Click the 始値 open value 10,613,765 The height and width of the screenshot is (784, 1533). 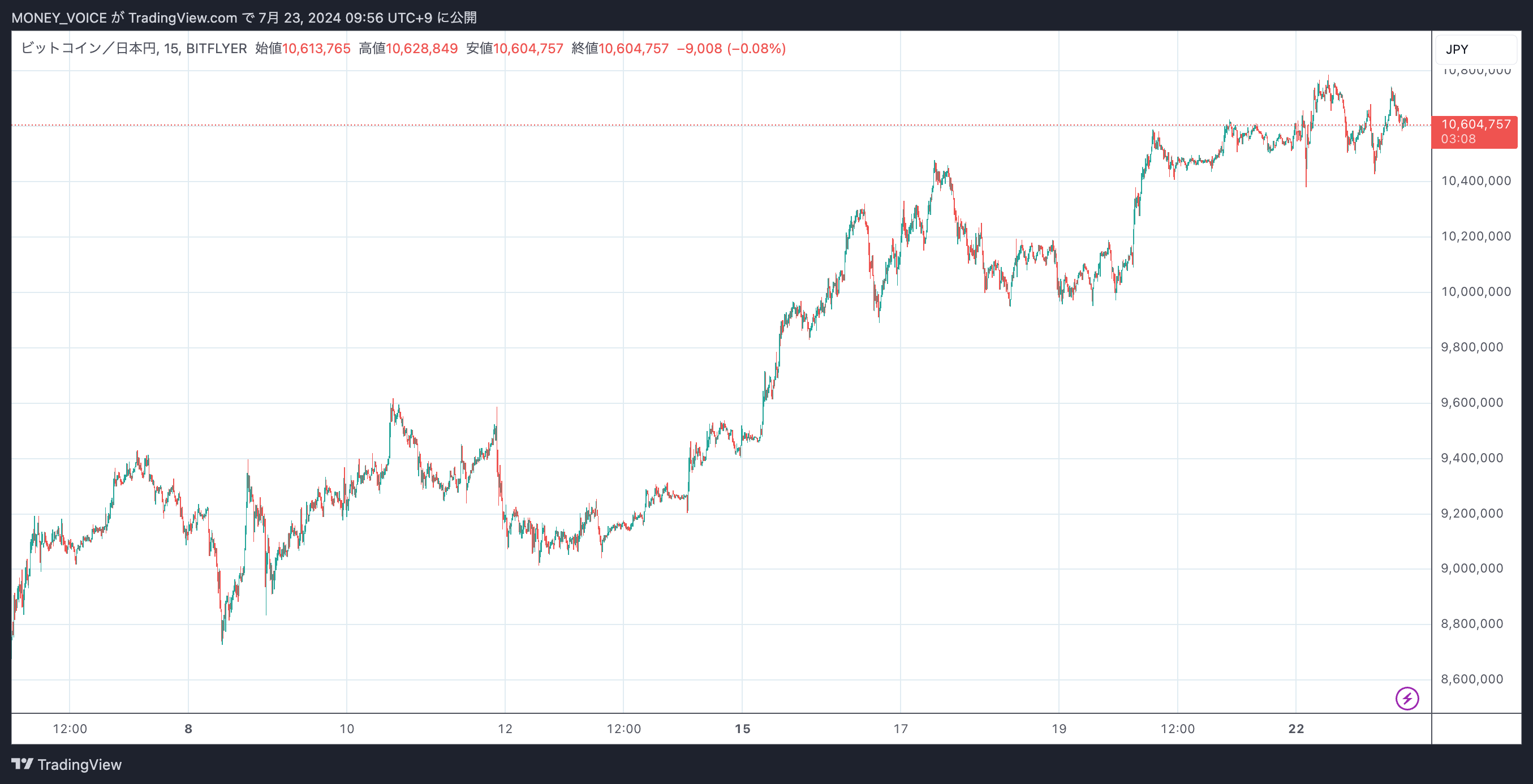316,48
